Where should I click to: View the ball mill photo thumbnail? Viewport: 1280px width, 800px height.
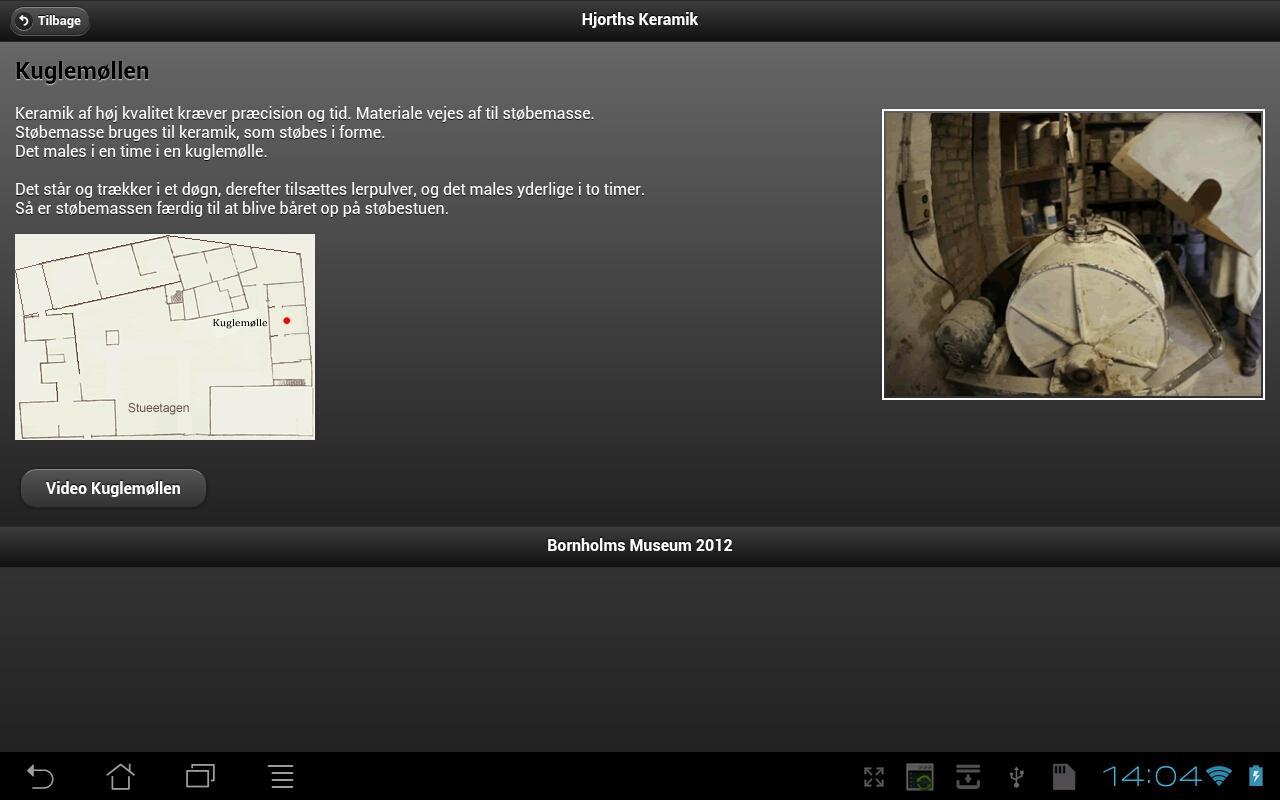click(x=1073, y=254)
